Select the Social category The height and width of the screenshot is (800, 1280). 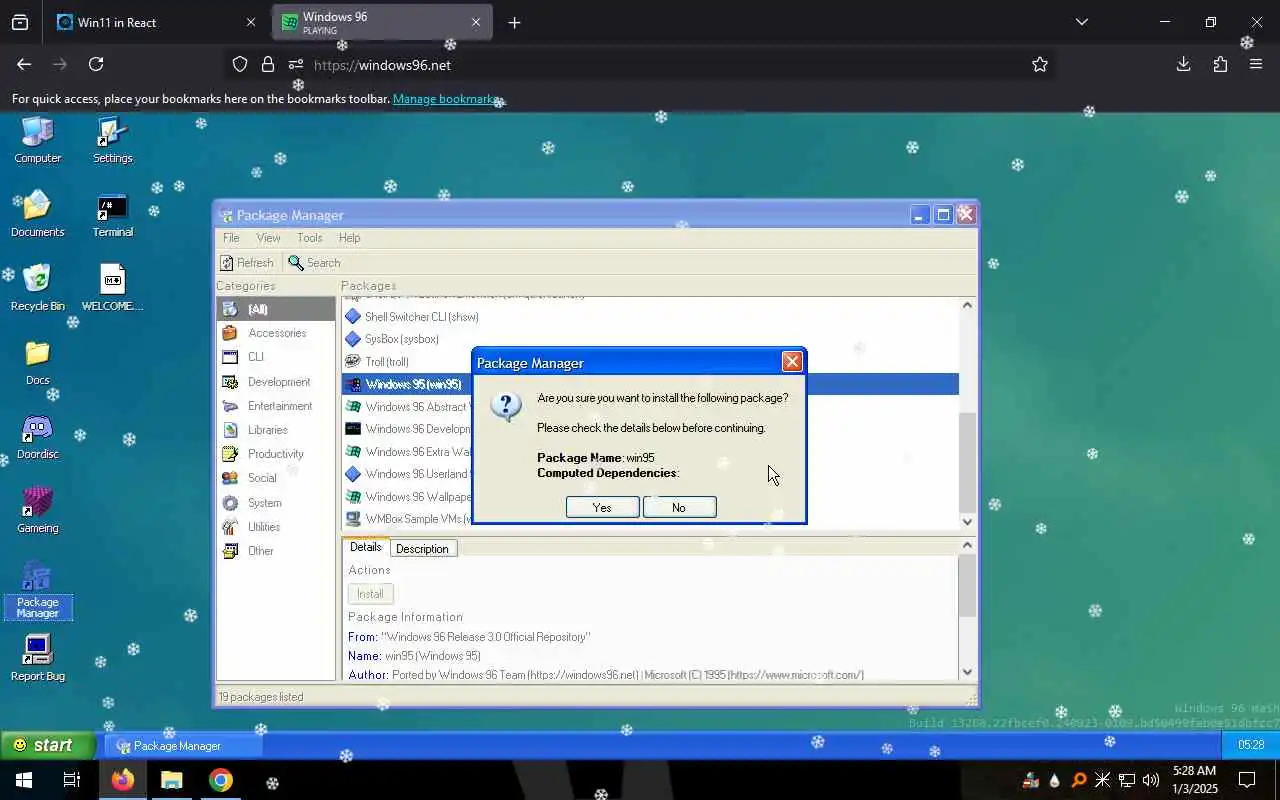tap(276, 478)
